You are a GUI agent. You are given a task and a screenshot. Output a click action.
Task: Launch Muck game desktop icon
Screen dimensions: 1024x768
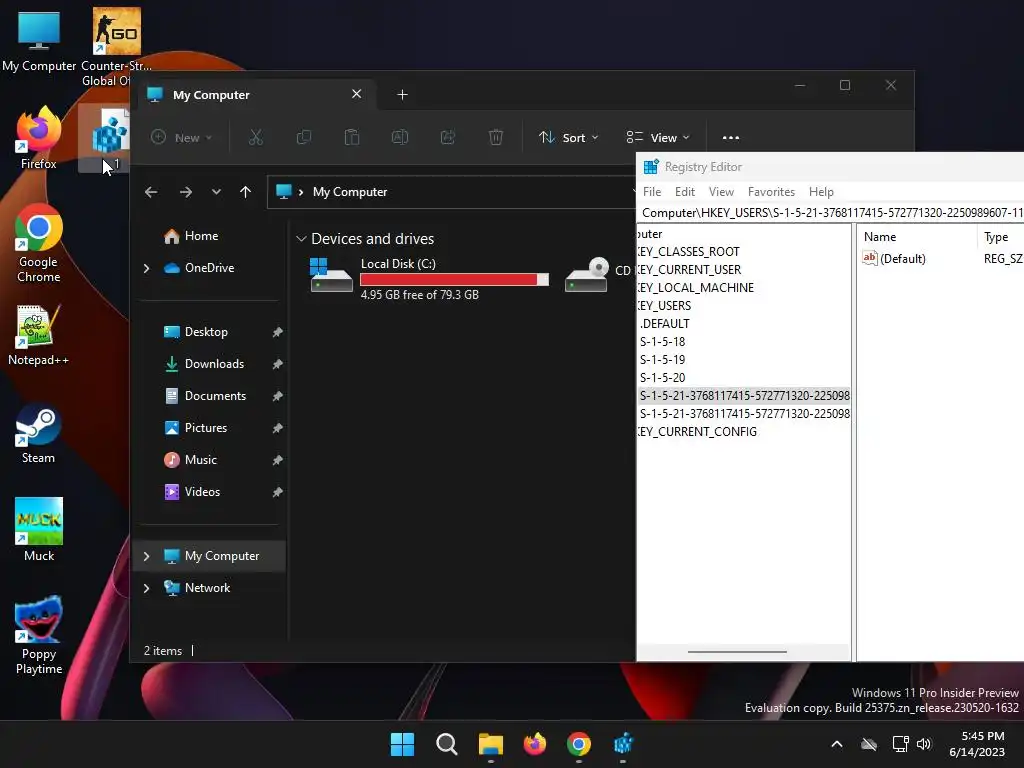click(39, 530)
